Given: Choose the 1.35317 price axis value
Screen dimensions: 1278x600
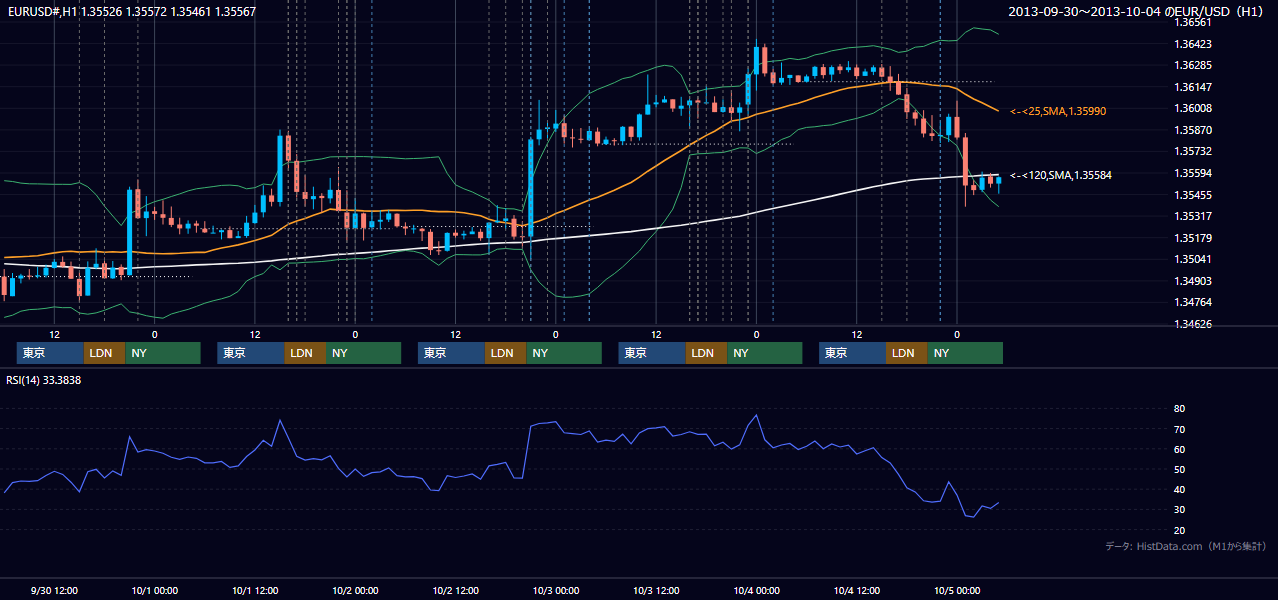Looking at the screenshot, I should pos(1192,216).
